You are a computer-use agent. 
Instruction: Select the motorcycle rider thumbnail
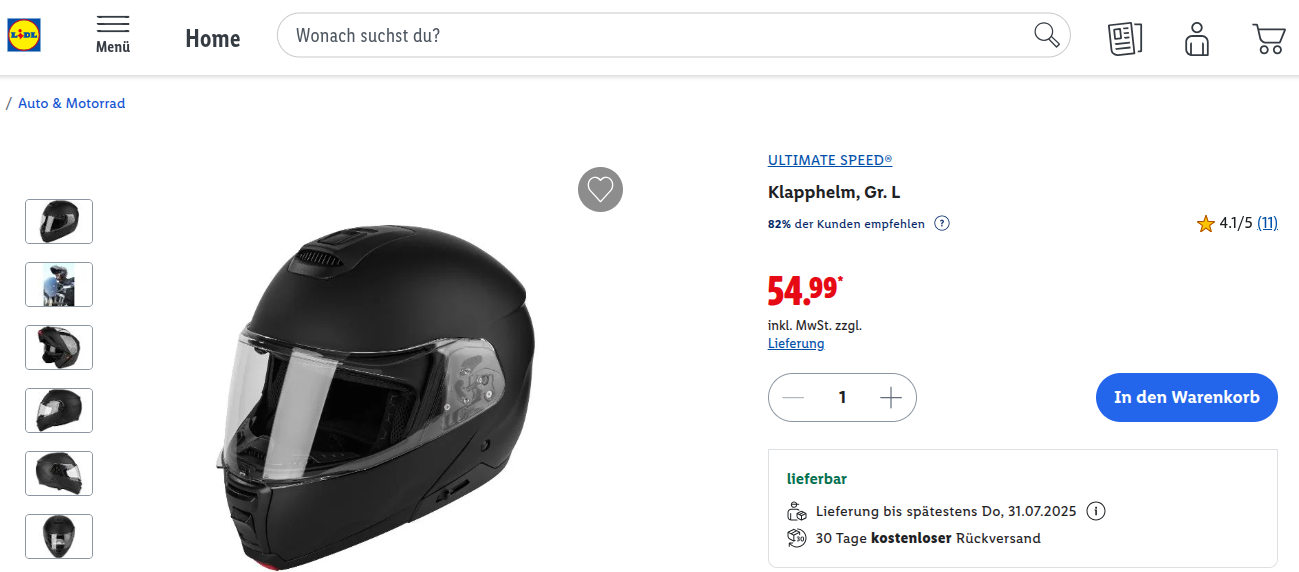click(x=59, y=284)
